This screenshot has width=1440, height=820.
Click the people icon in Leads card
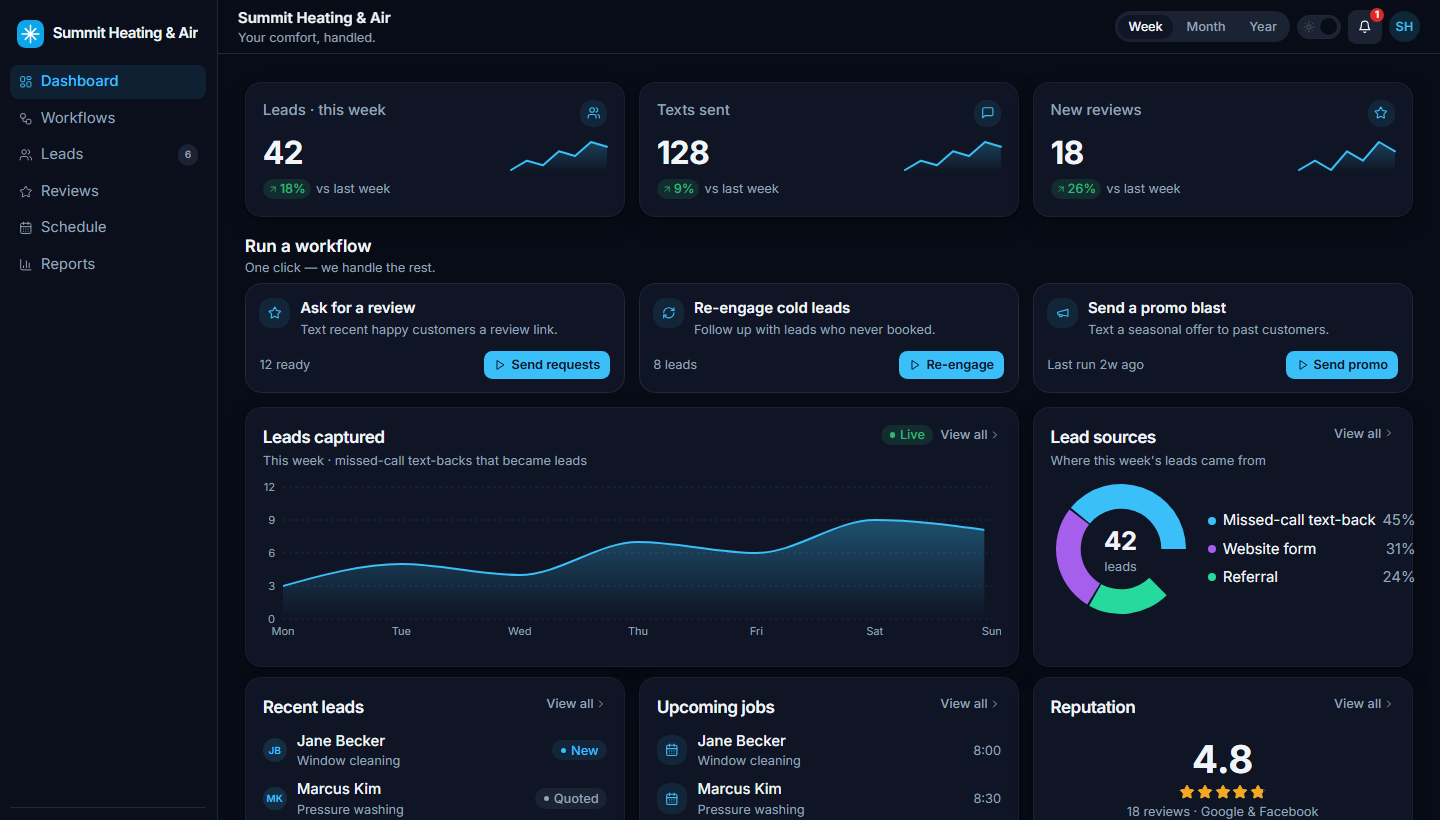pyautogui.click(x=593, y=113)
